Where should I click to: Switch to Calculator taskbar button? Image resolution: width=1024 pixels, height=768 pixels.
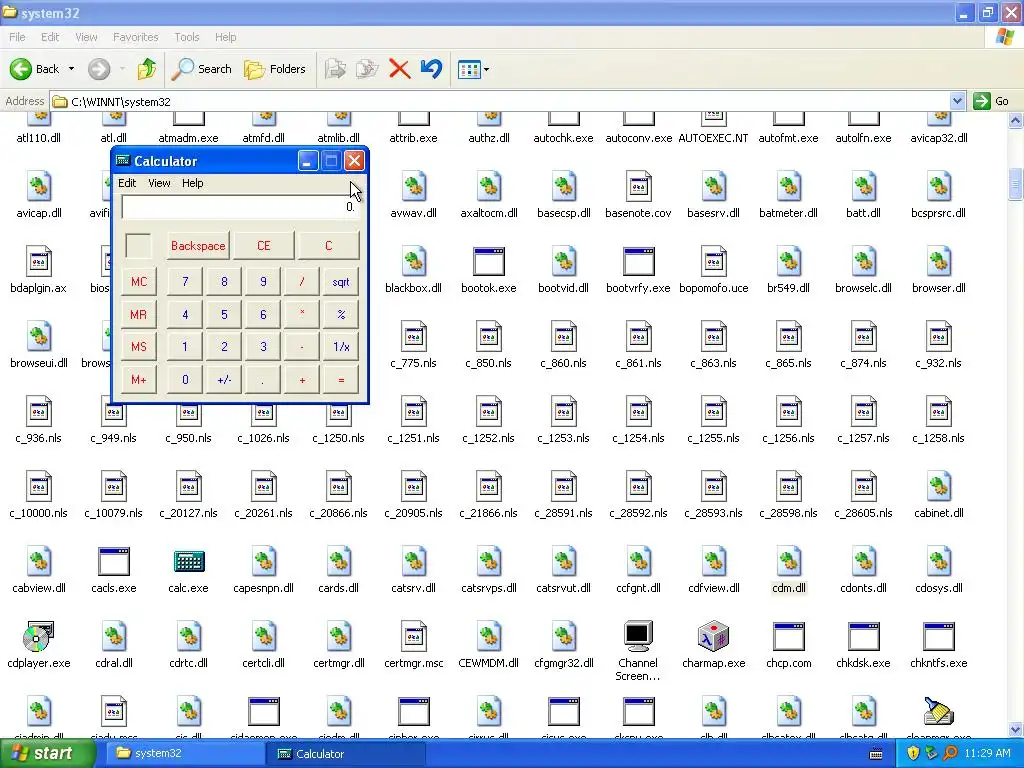pos(347,754)
